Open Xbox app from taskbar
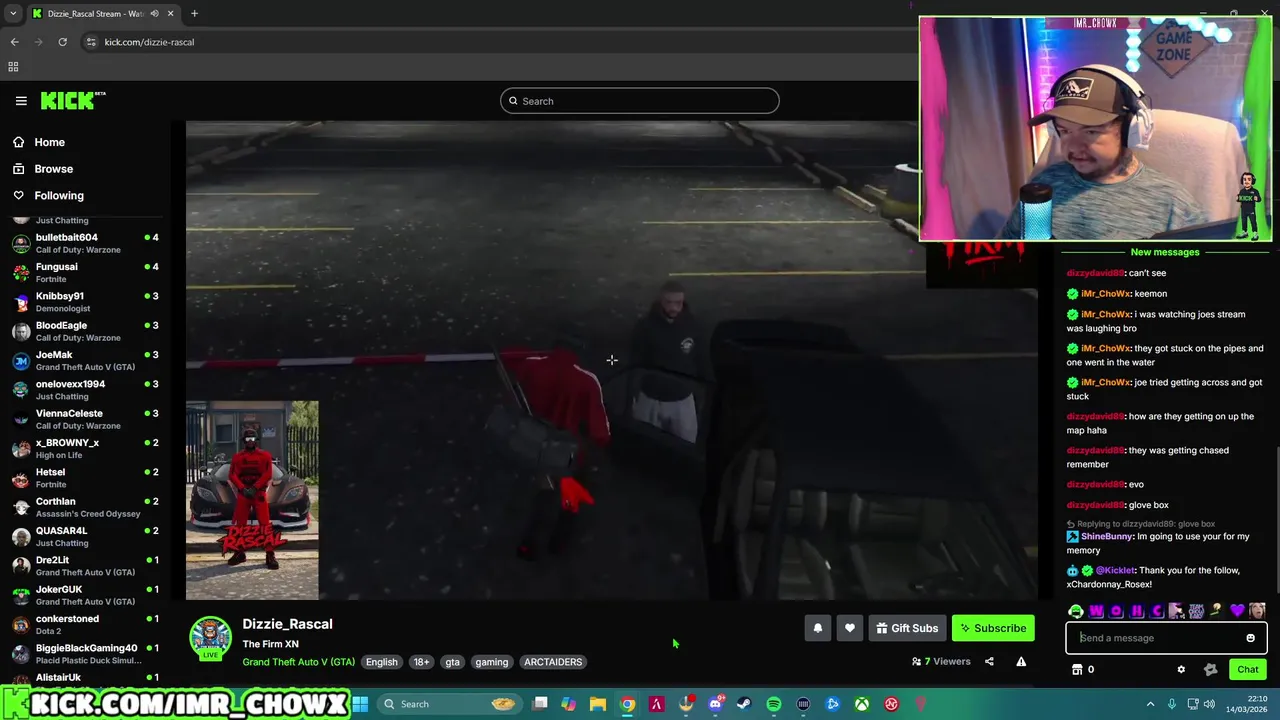This screenshot has height=720, width=1280. pyautogui.click(x=862, y=704)
